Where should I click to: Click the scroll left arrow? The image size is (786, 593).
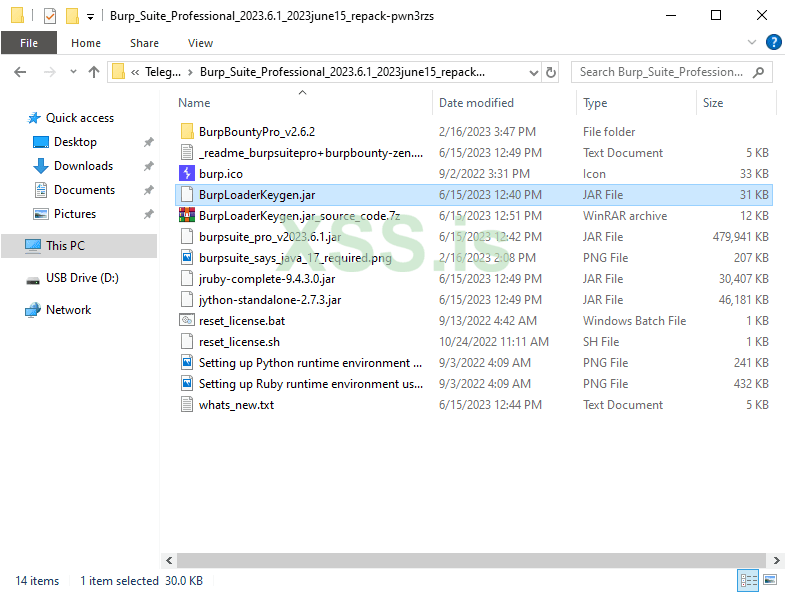coord(169,560)
